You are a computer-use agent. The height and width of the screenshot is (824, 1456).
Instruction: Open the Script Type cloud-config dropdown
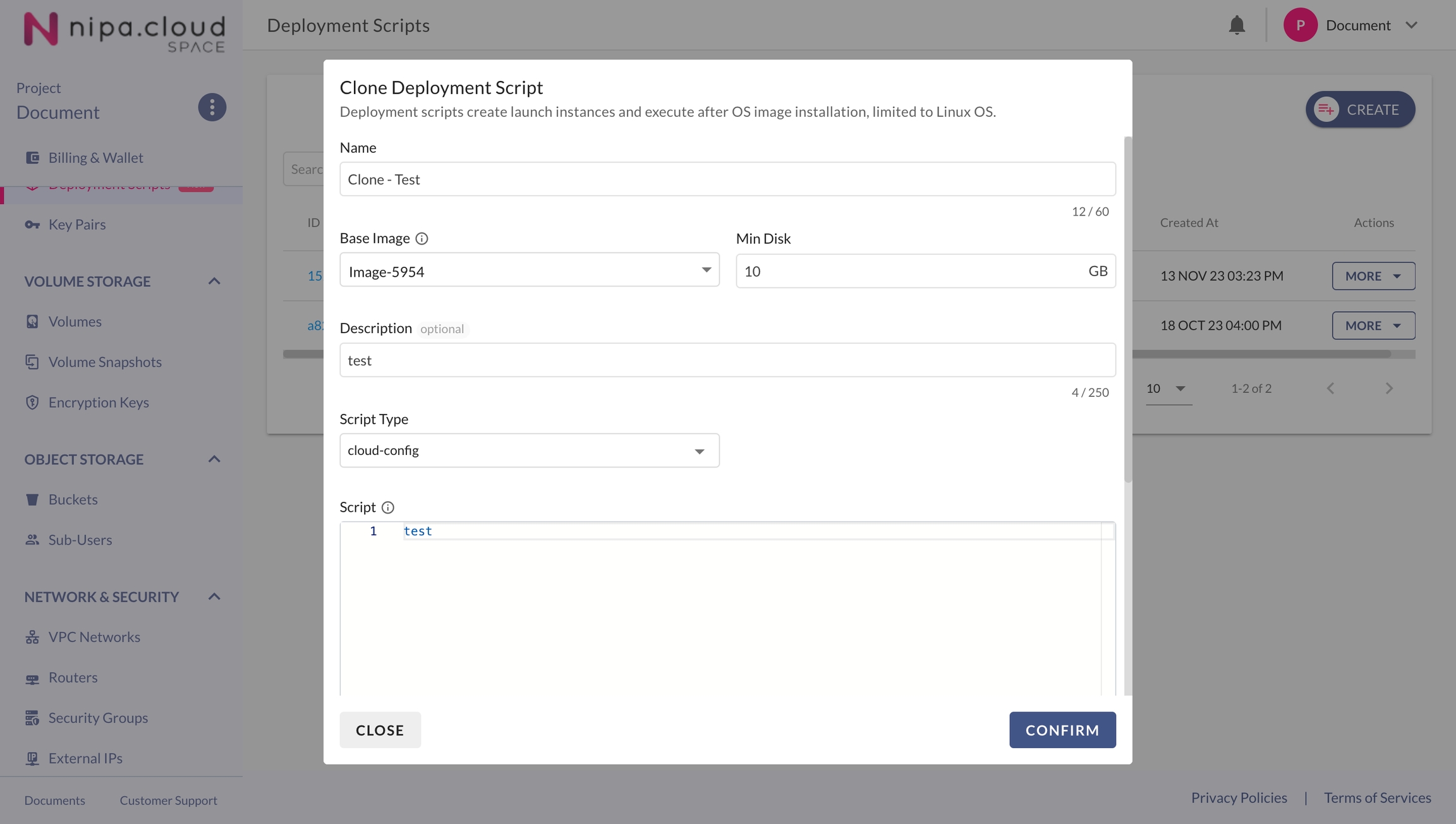[529, 451]
